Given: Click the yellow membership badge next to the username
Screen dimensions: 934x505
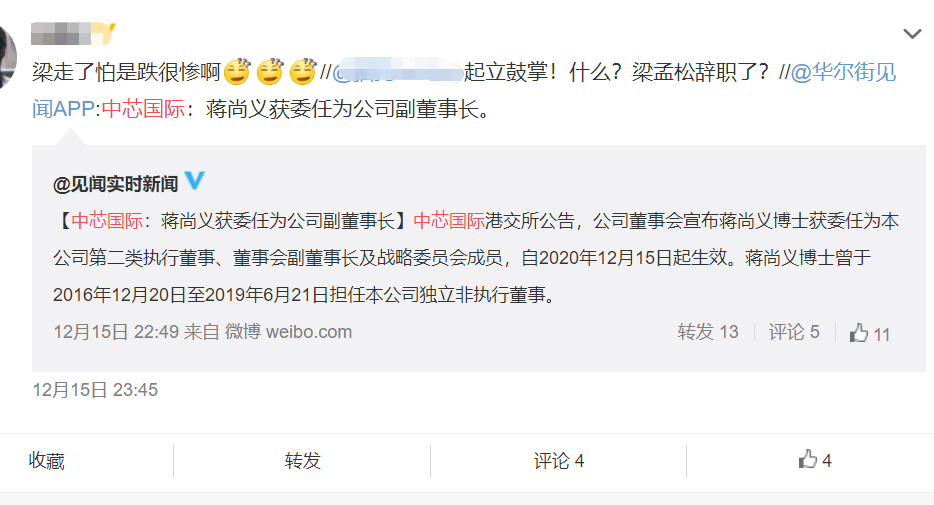Looking at the screenshot, I should pos(108,34).
